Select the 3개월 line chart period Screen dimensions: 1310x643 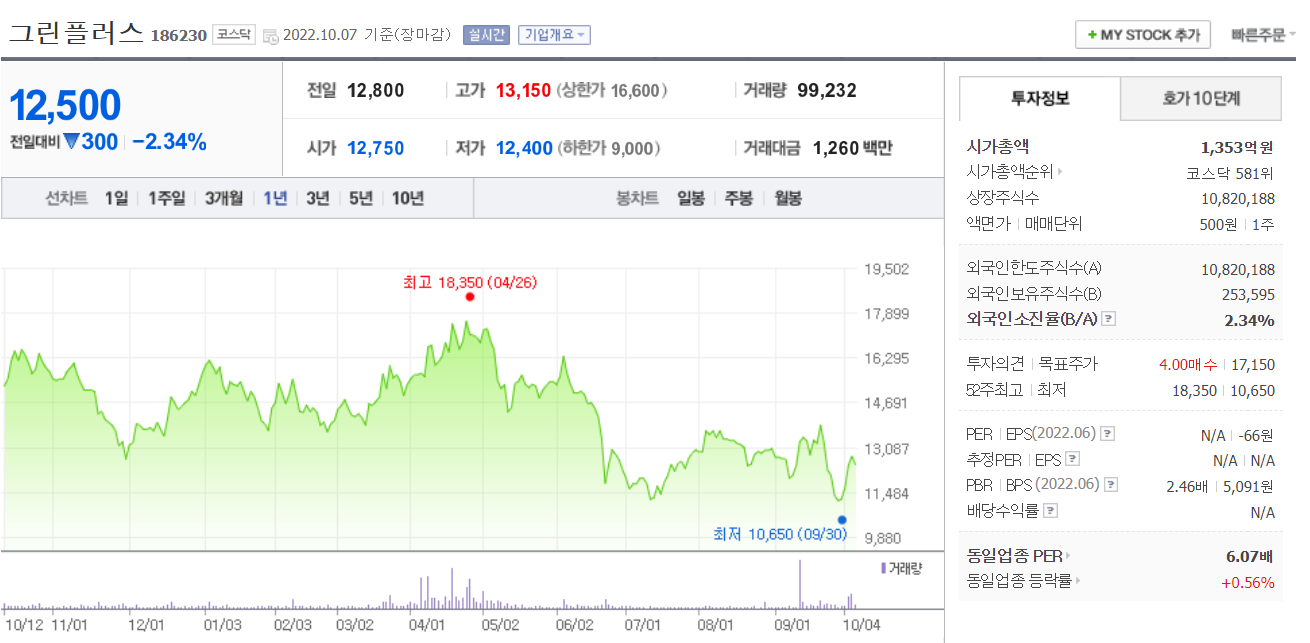(224, 198)
